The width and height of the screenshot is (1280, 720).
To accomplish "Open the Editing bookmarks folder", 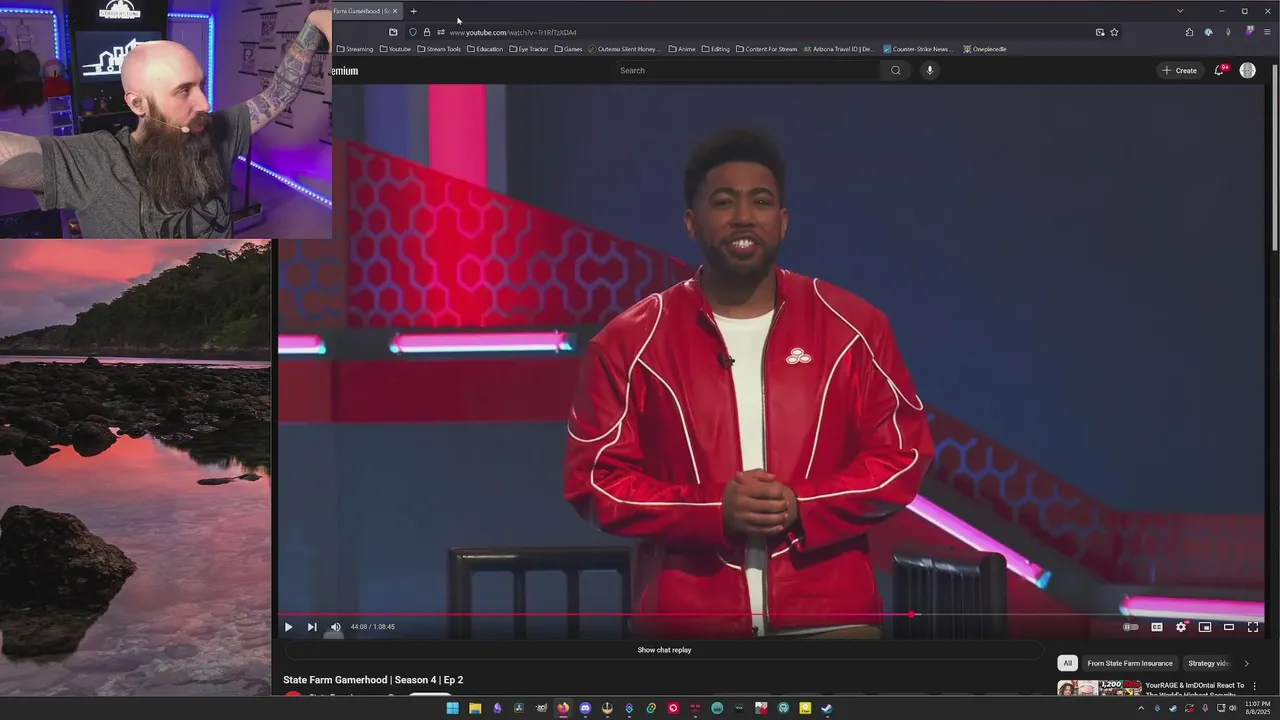I will tap(716, 49).
